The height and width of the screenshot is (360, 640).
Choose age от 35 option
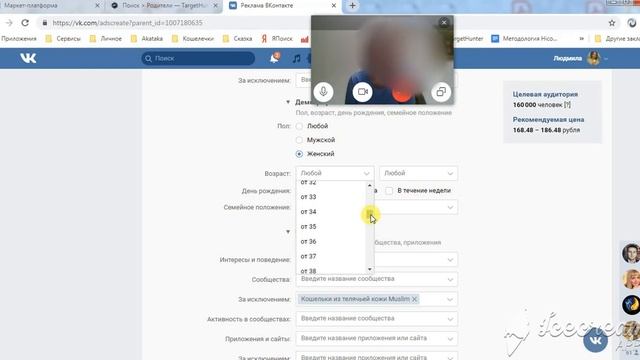click(331, 227)
